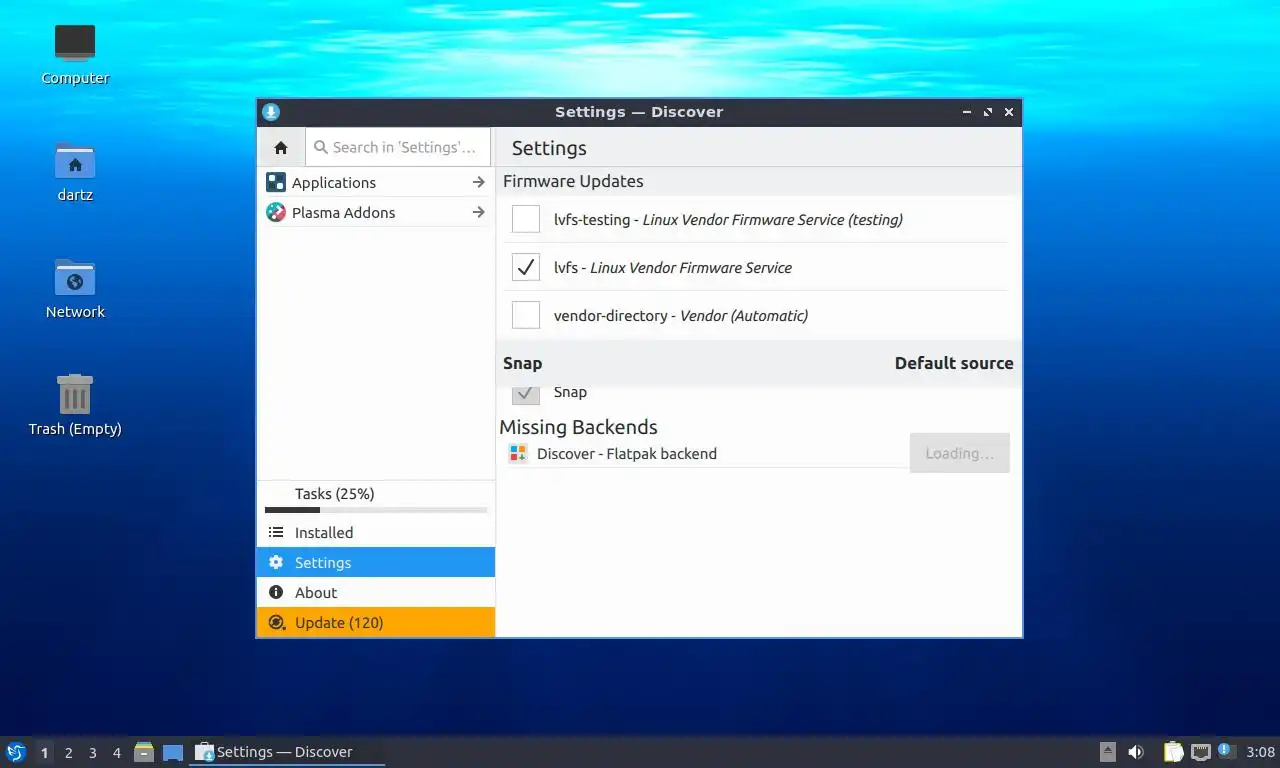Open the volume control tray icon
This screenshot has width=1280, height=768.
pos(1136,752)
